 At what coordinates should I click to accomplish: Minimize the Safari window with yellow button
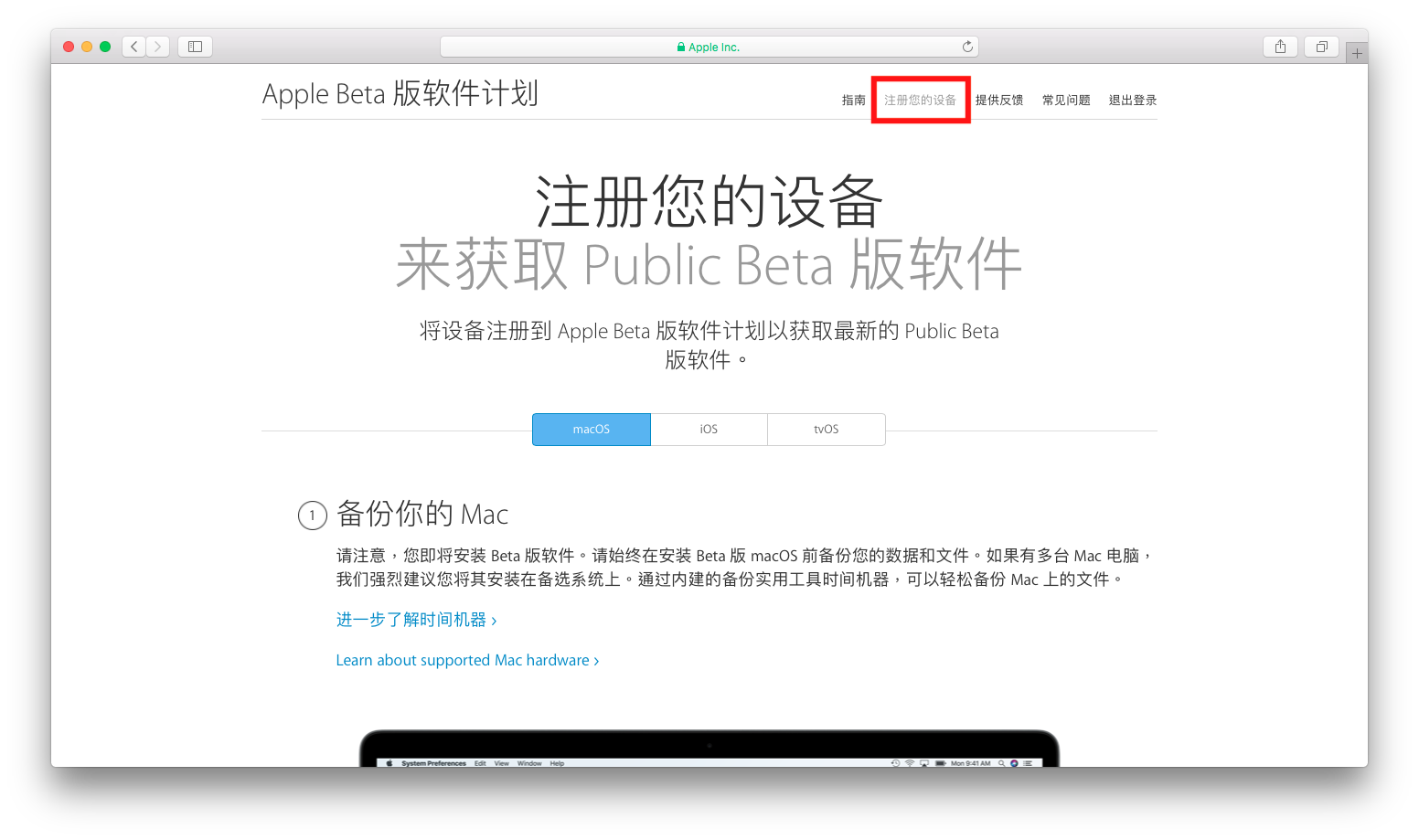pyautogui.click(x=87, y=47)
